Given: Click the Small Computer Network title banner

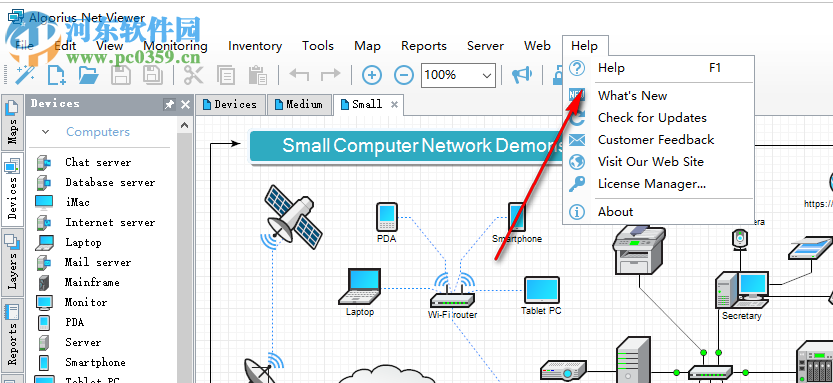Looking at the screenshot, I should pyautogui.click(x=406, y=146).
